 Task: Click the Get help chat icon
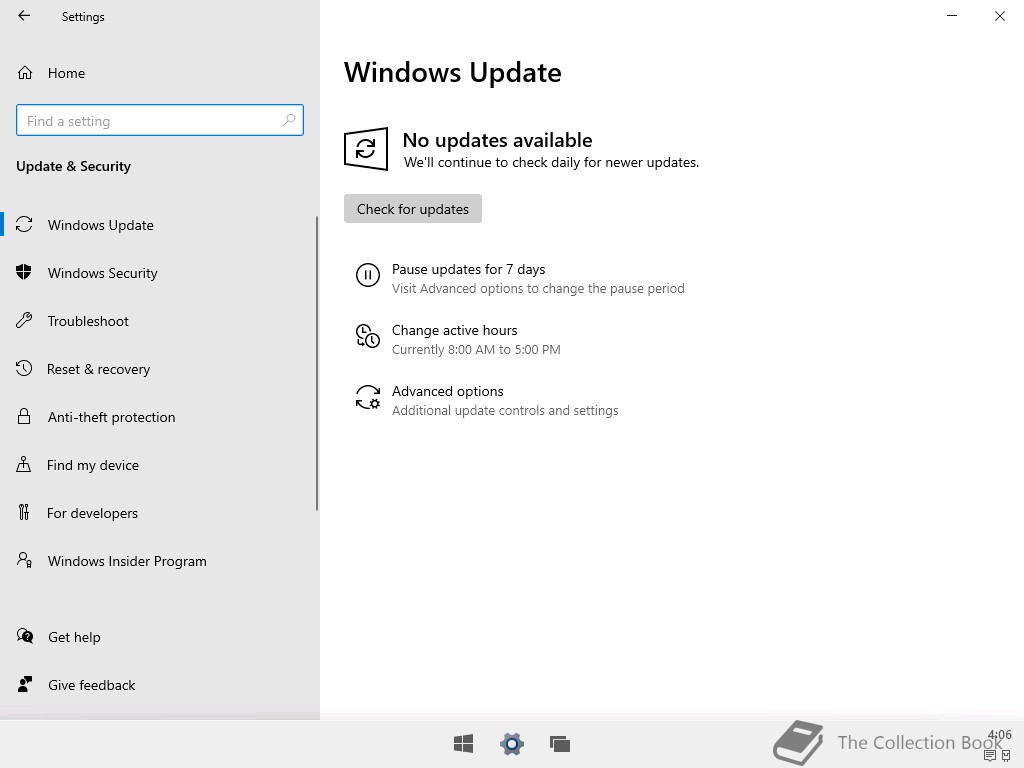[x=25, y=636]
